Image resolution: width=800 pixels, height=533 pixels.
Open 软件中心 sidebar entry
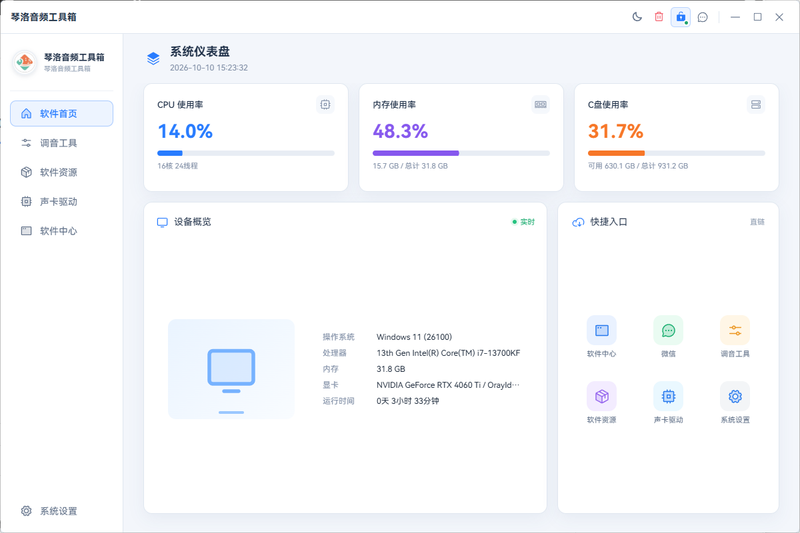pos(62,231)
